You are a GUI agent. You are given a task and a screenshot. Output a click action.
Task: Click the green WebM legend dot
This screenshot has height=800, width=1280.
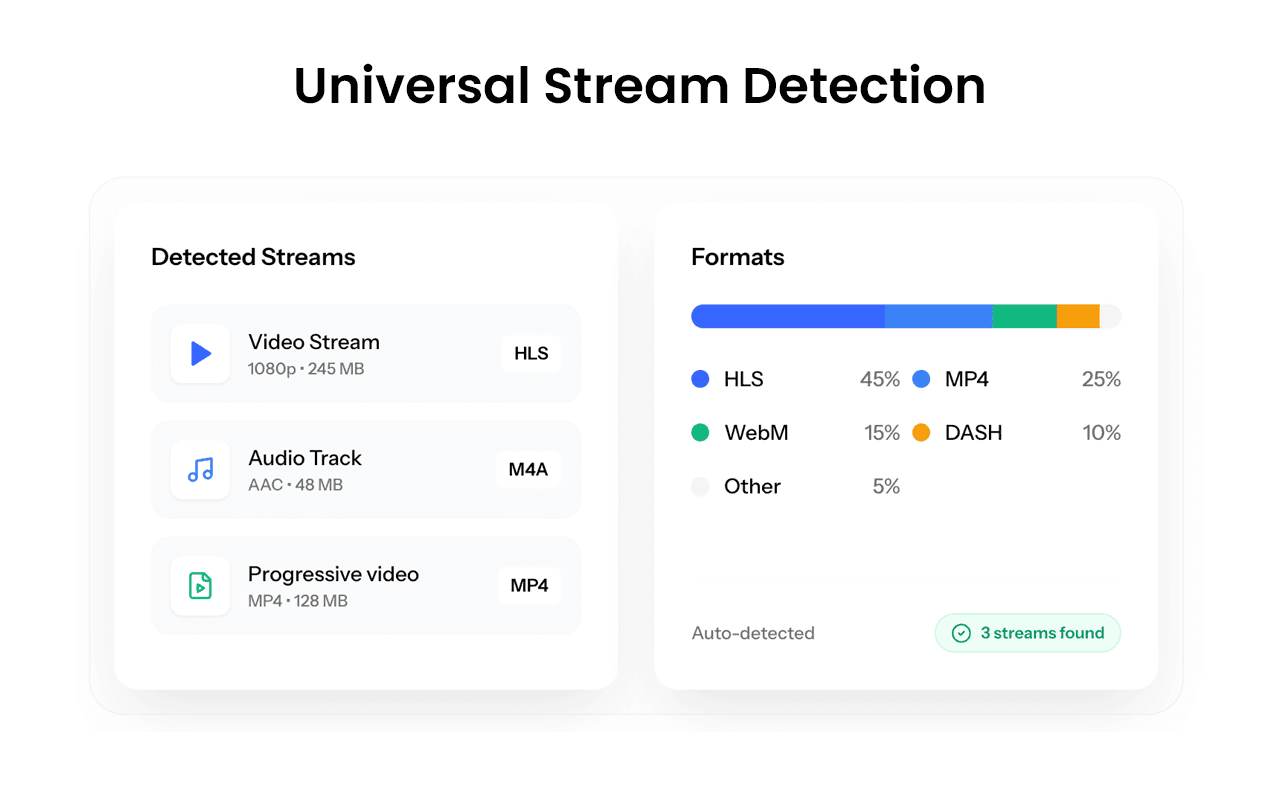pyautogui.click(x=700, y=433)
